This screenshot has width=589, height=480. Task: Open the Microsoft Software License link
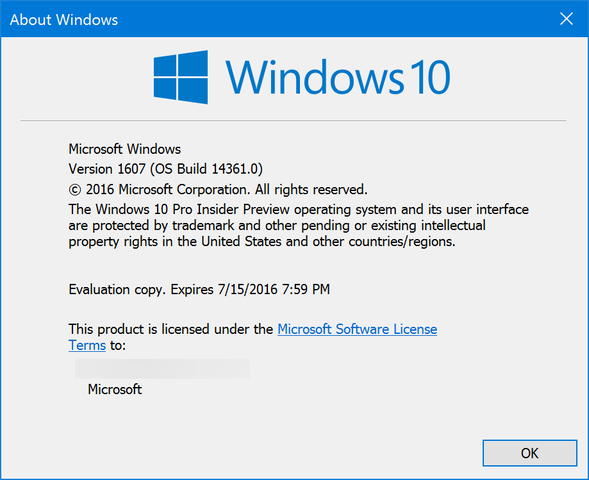(357, 329)
